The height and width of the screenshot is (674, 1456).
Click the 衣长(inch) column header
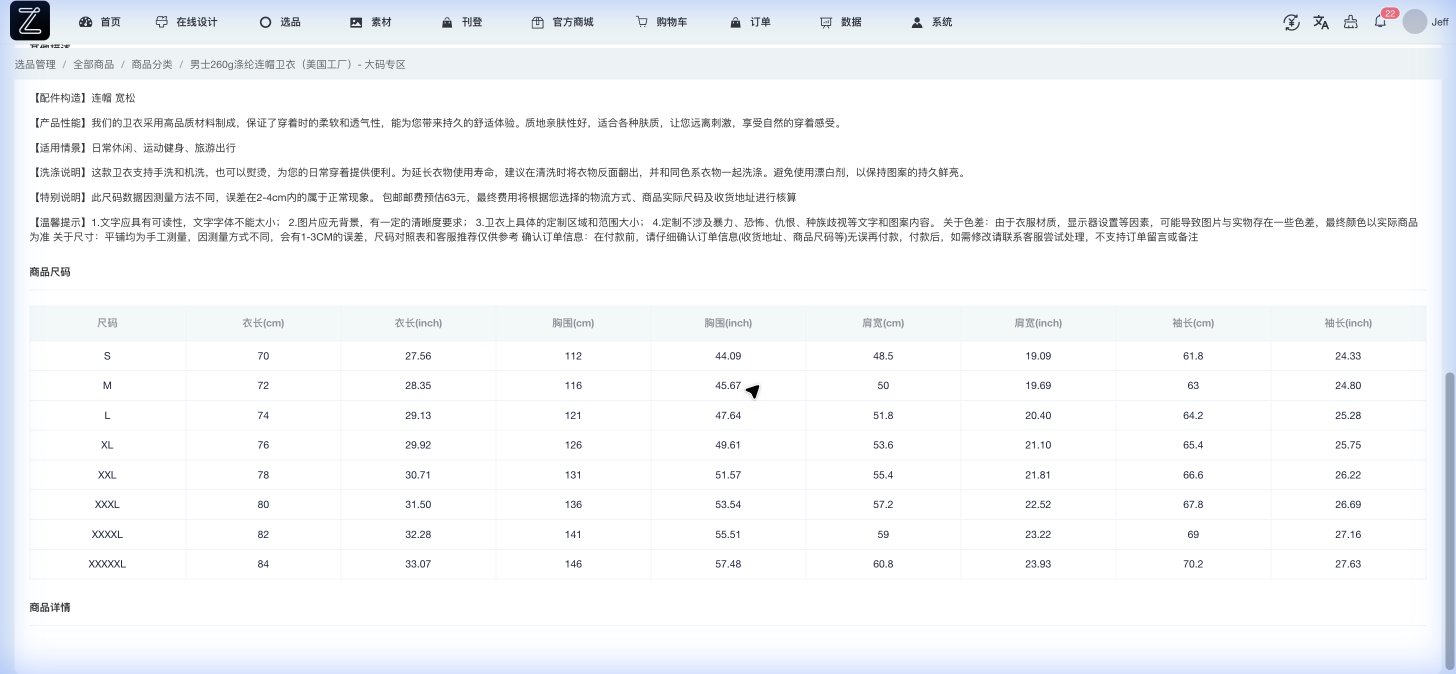(418, 323)
